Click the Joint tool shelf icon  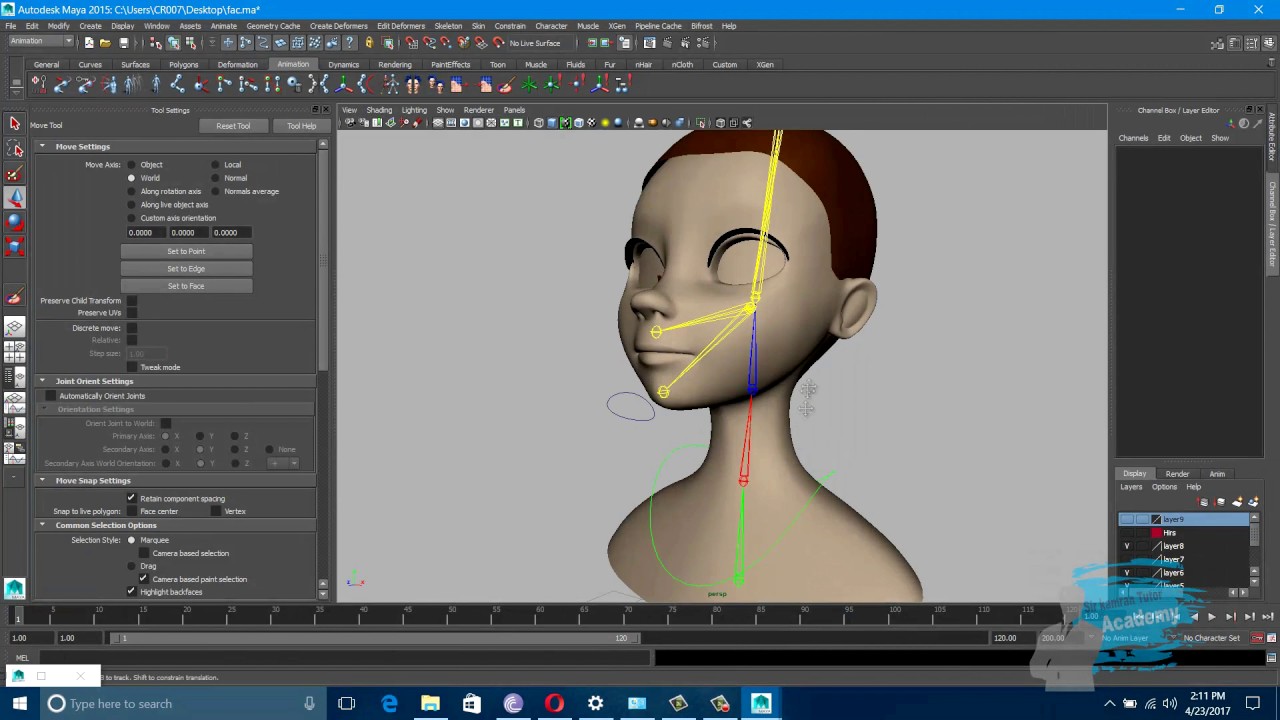(x=178, y=85)
